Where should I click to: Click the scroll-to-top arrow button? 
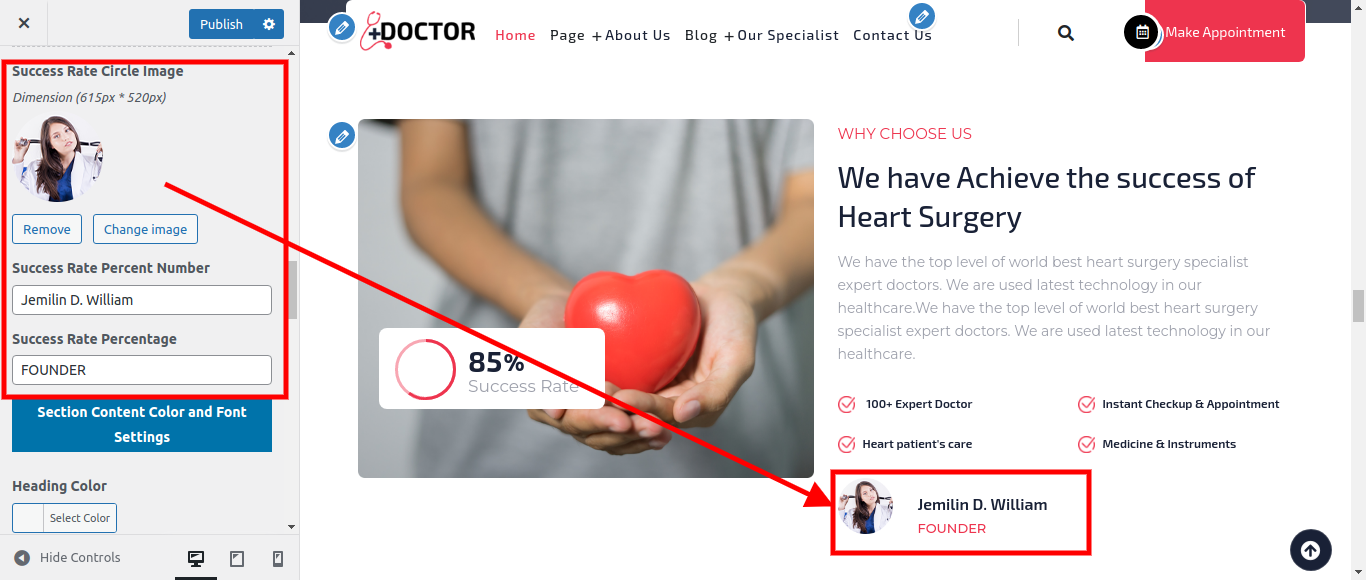pos(1311,550)
